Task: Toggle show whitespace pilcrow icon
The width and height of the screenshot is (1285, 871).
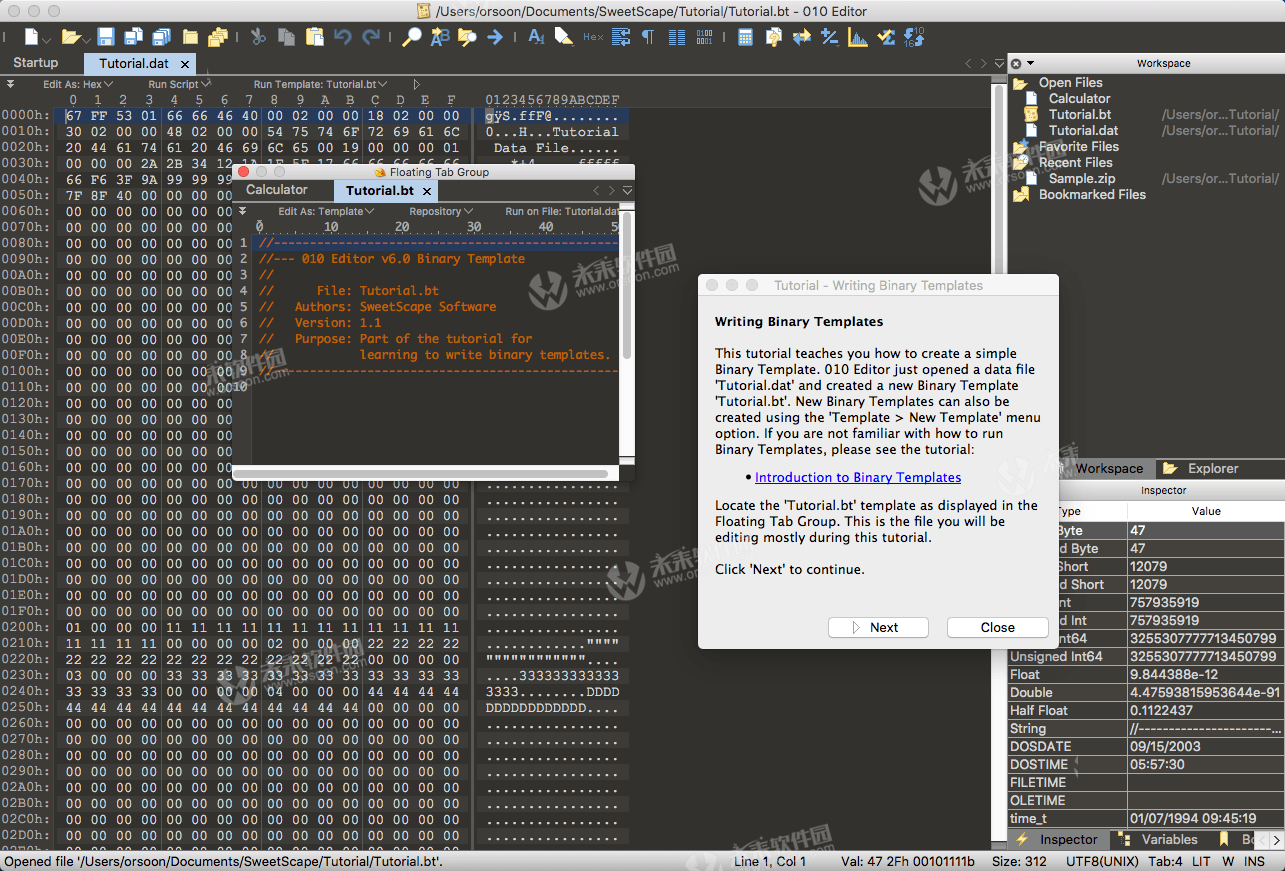Action: tap(648, 37)
